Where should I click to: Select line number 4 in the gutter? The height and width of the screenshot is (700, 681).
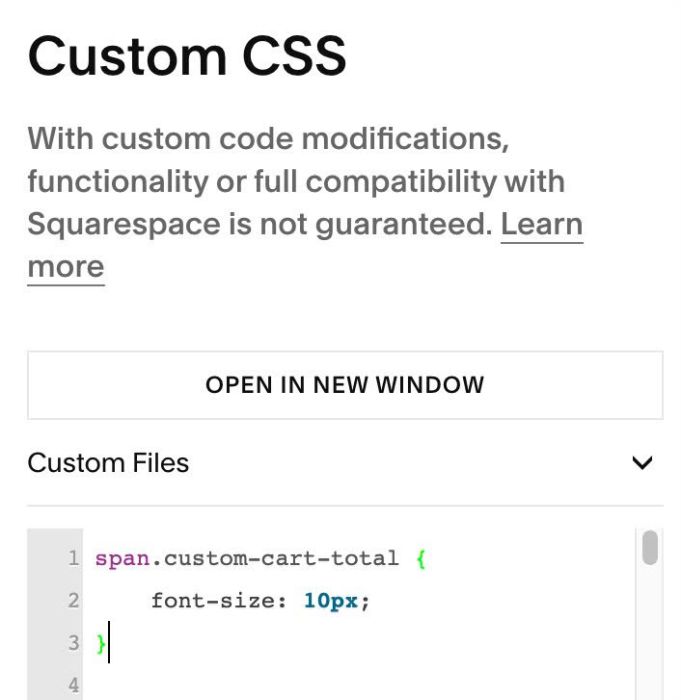point(73,685)
